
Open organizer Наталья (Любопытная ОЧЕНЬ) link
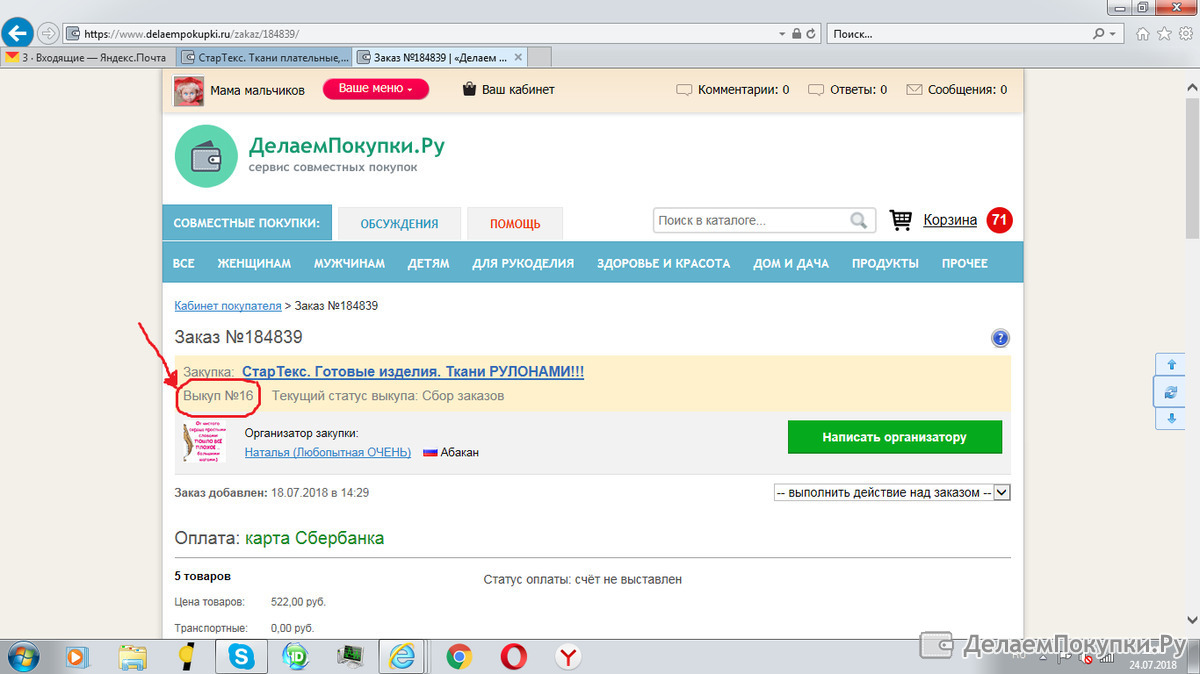[x=328, y=452]
